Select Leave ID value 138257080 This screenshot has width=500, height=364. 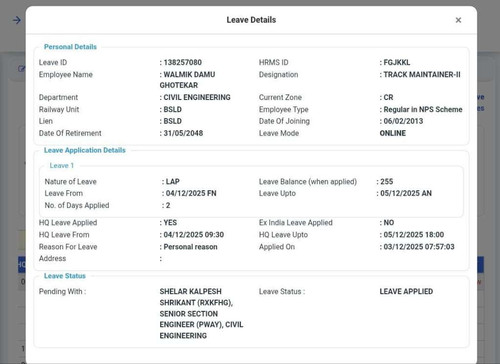183,62
